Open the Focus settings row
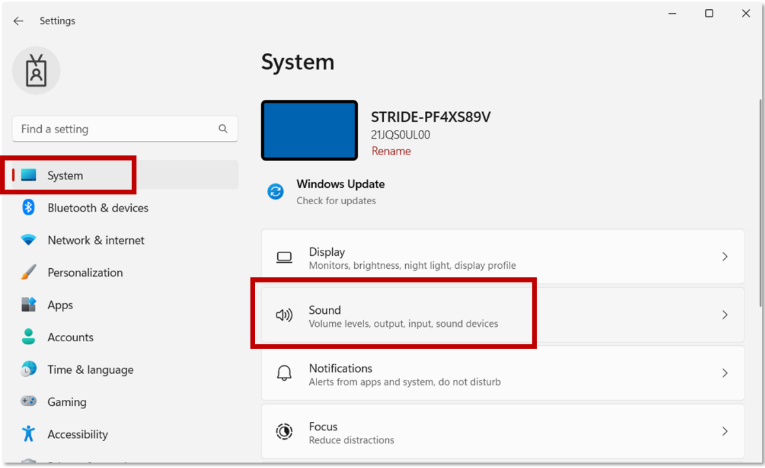 coord(503,431)
